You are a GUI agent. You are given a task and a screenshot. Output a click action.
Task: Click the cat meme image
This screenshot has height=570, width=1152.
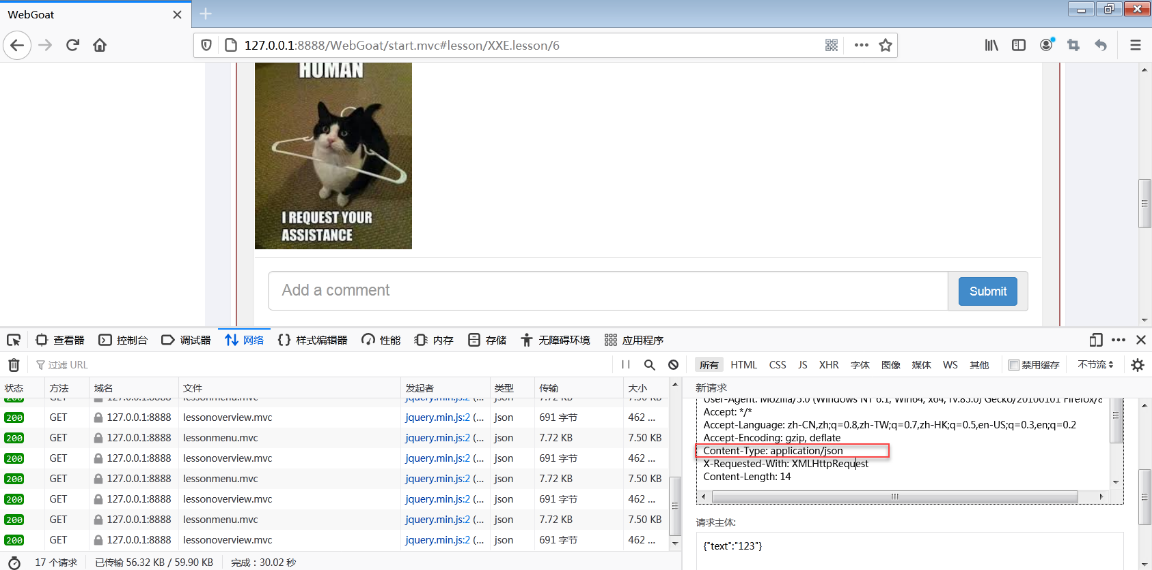tap(333, 156)
